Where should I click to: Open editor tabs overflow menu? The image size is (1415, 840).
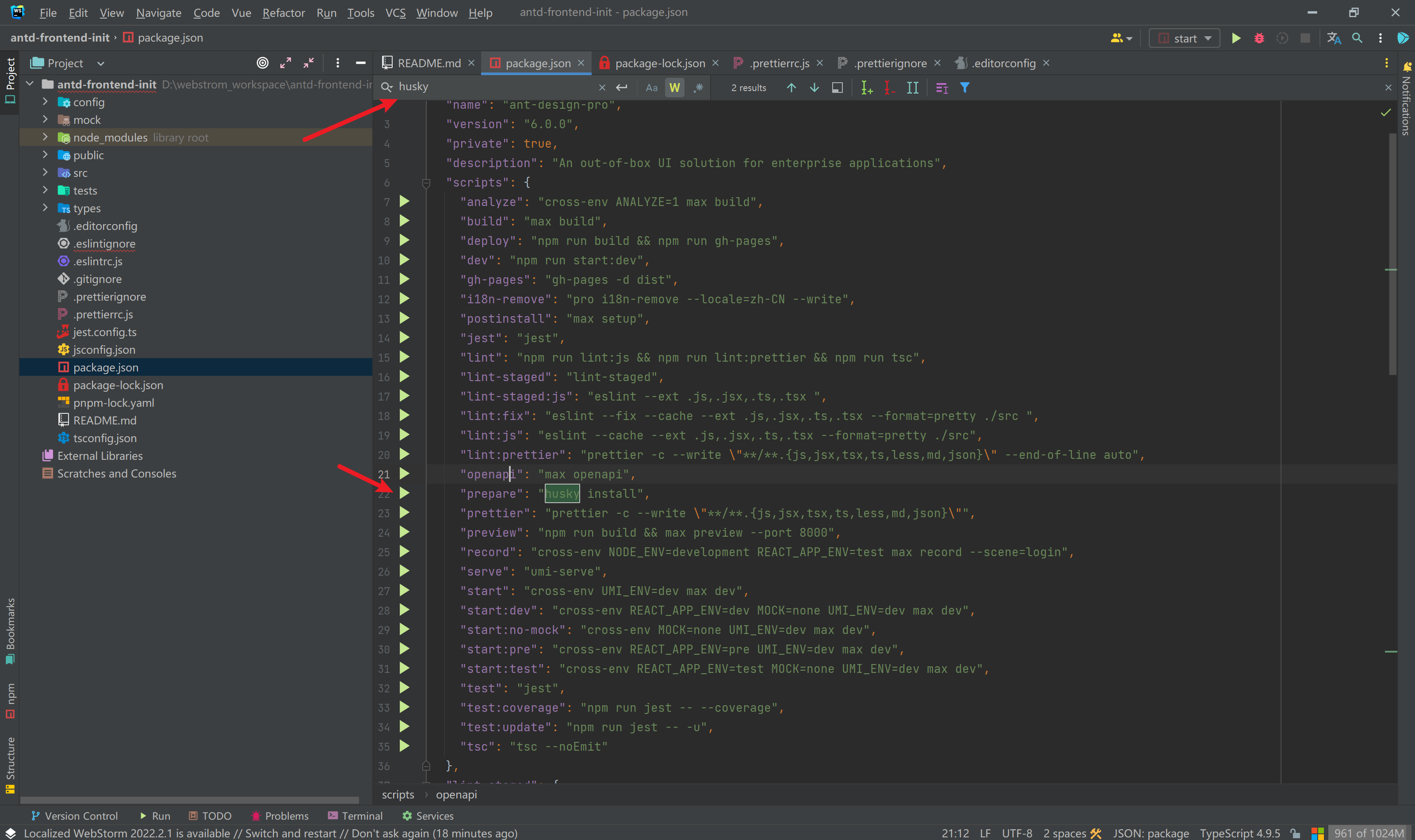1387,63
